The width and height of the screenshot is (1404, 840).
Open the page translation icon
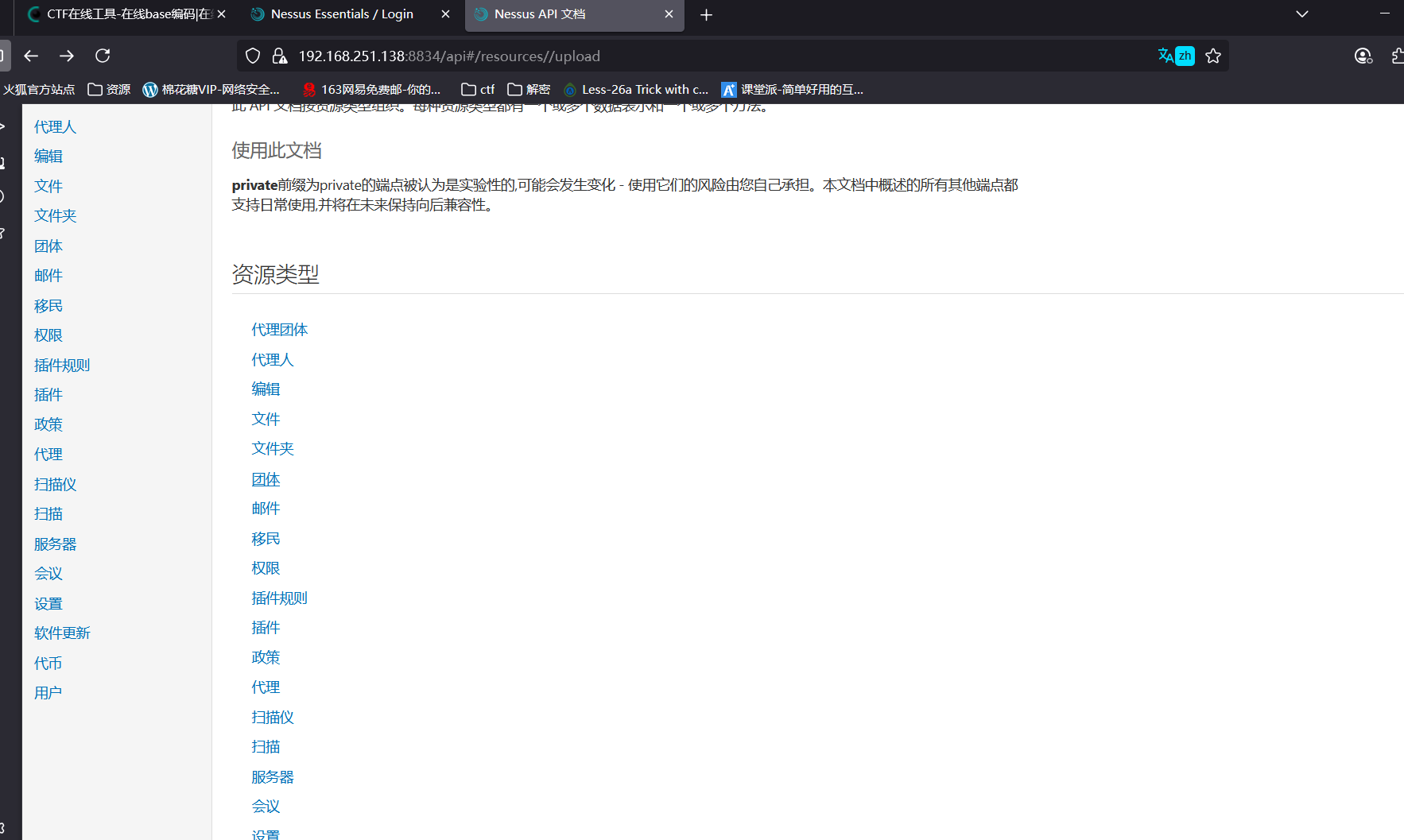coord(1176,56)
